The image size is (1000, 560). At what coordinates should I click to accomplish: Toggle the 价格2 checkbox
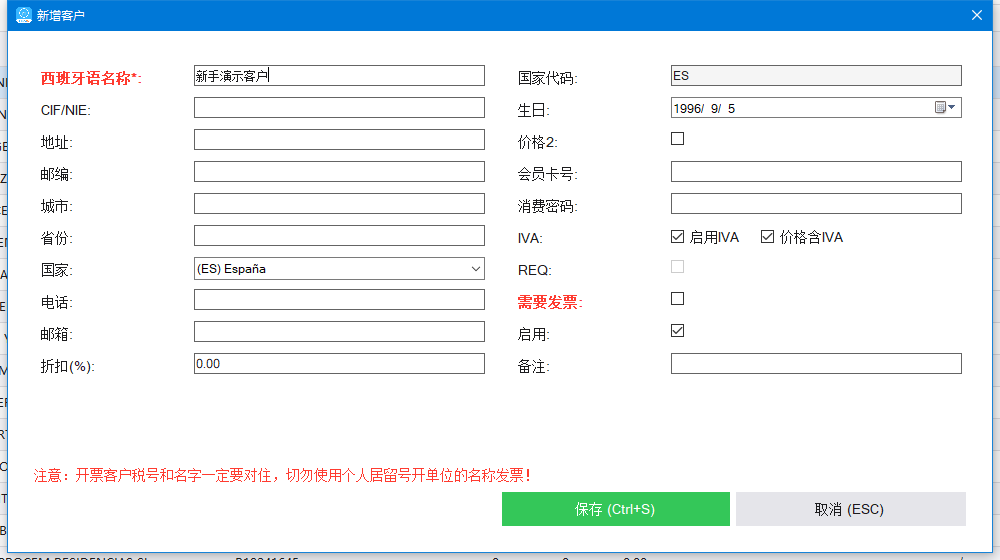pyautogui.click(x=677, y=138)
